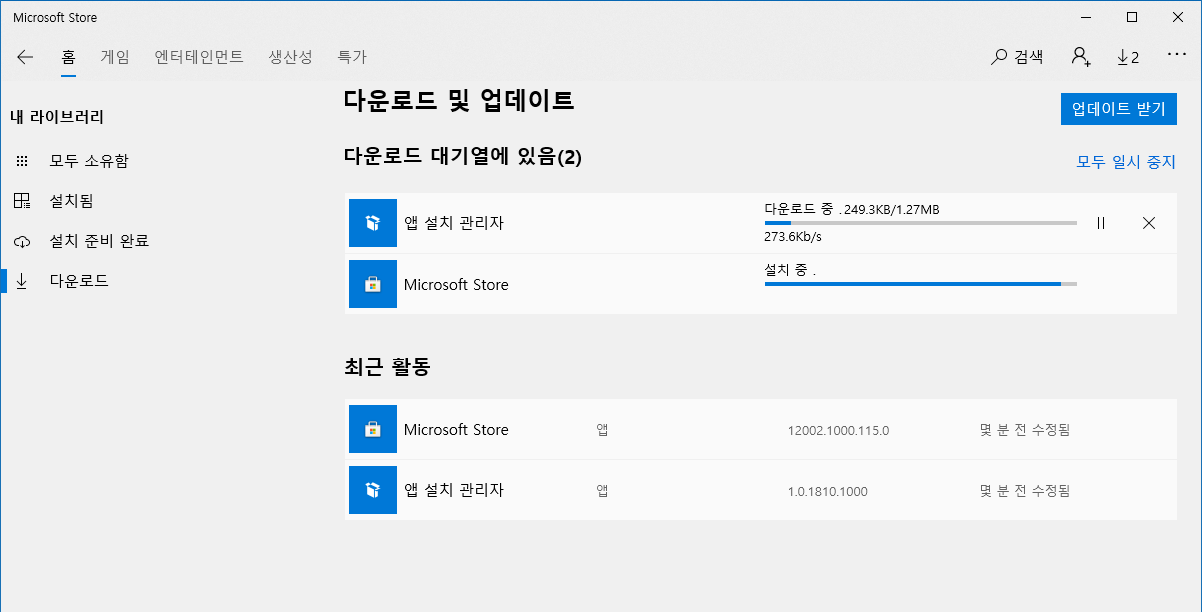Open the 특가 tab
Image resolution: width=1202 pixels, height=612 pixels.
coord(352,57)
